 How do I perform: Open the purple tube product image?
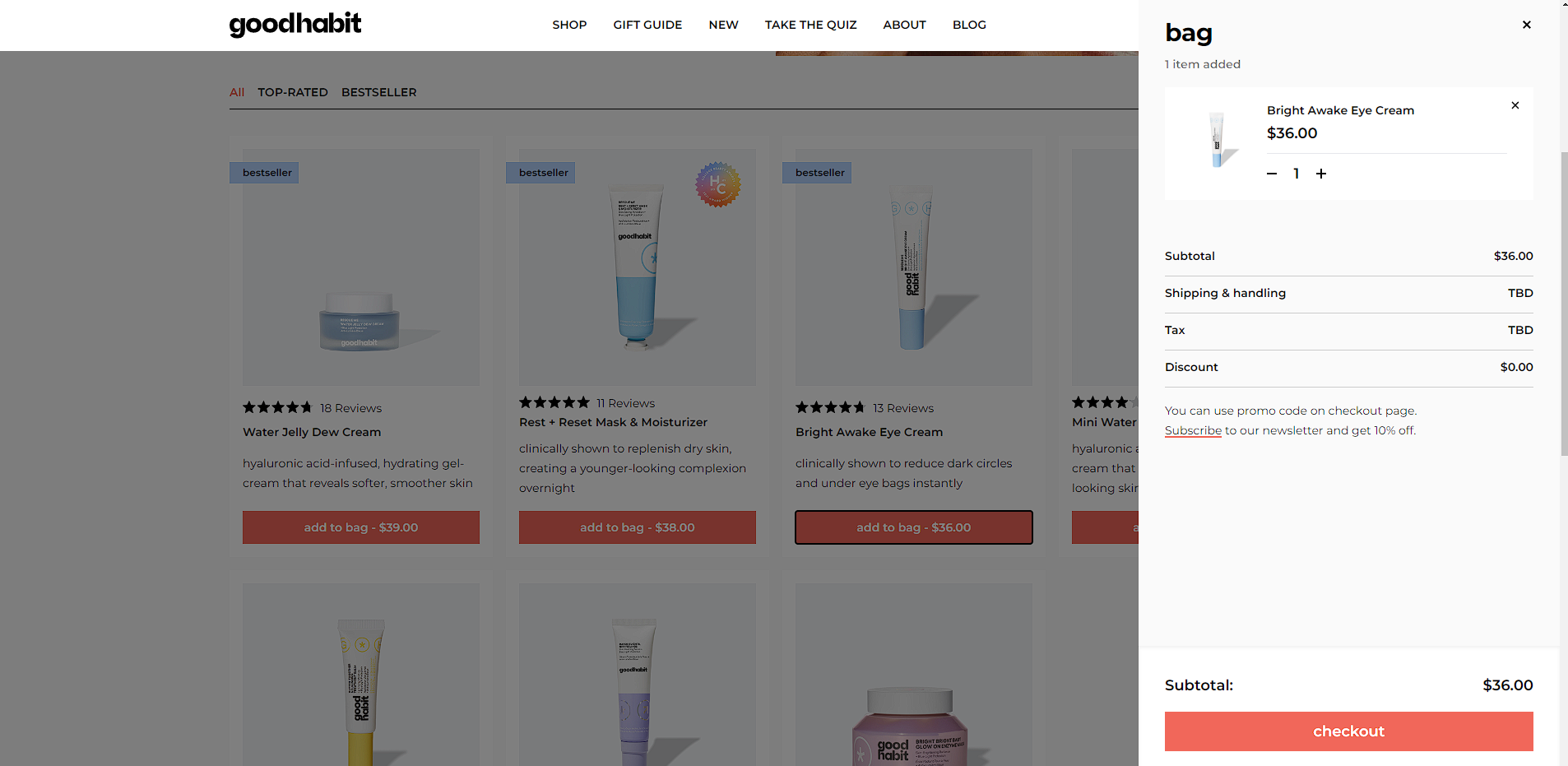pos(638,675)
